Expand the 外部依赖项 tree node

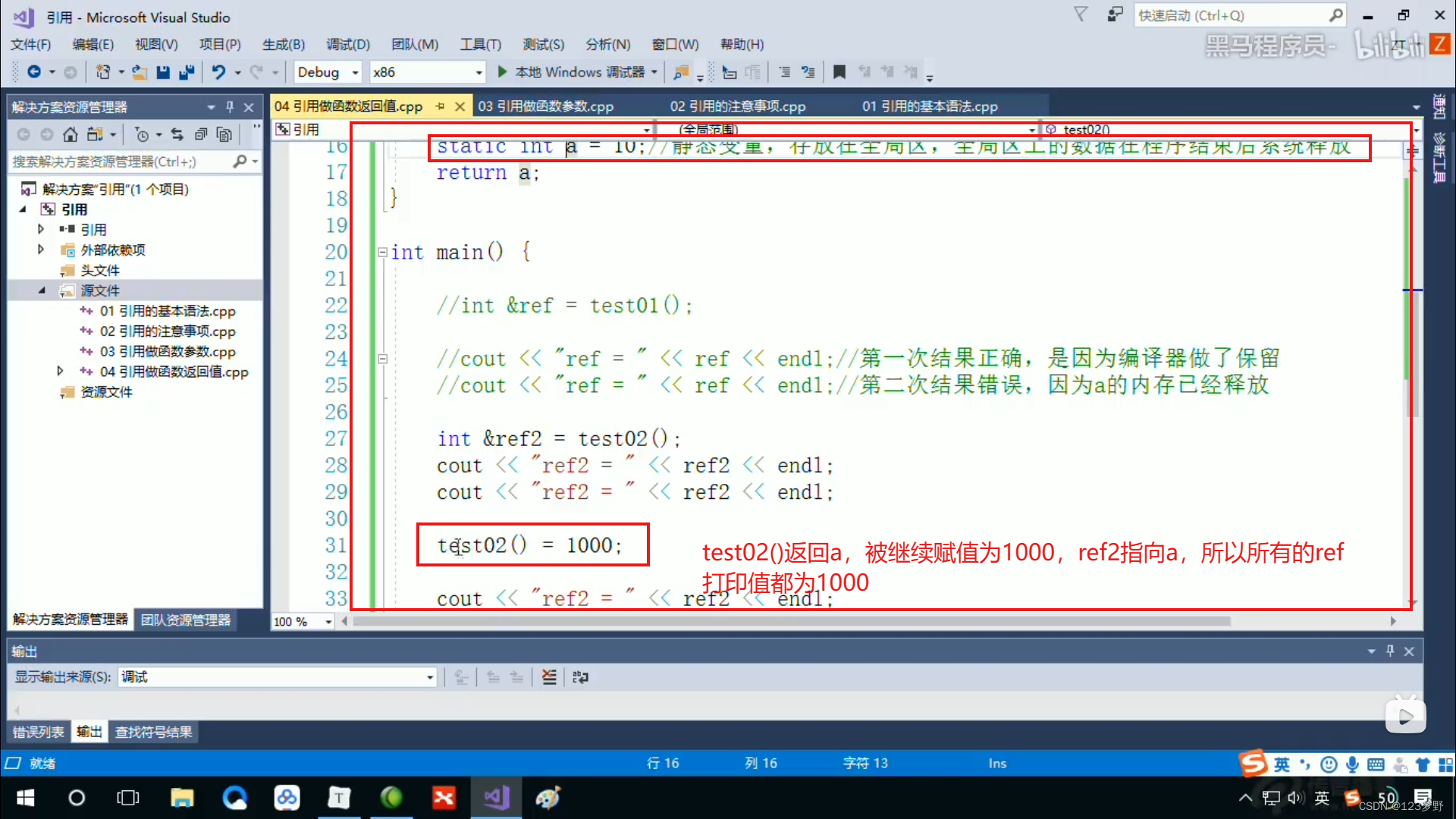(x=41, y=249)
